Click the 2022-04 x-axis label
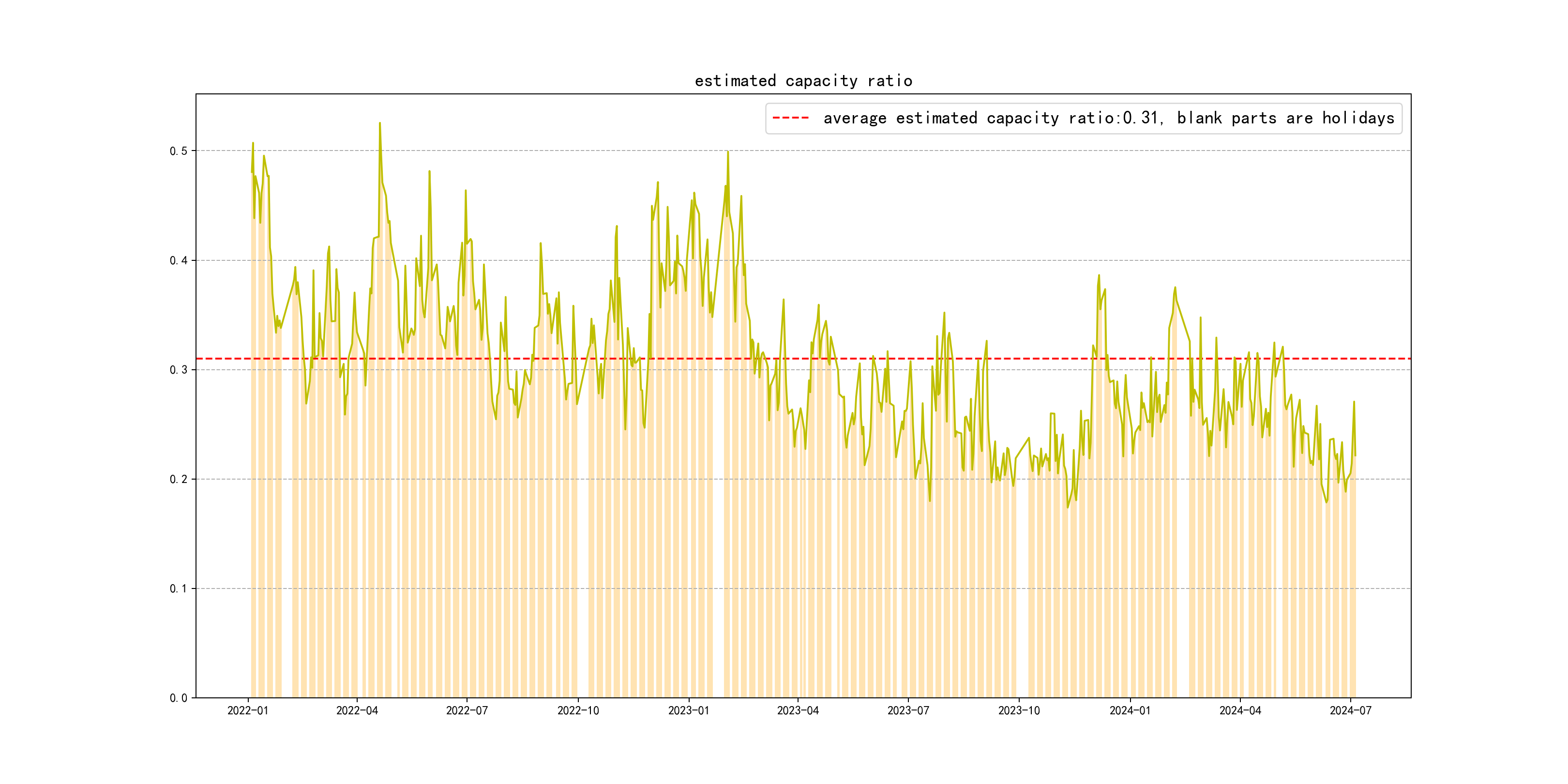 point(357,710)
